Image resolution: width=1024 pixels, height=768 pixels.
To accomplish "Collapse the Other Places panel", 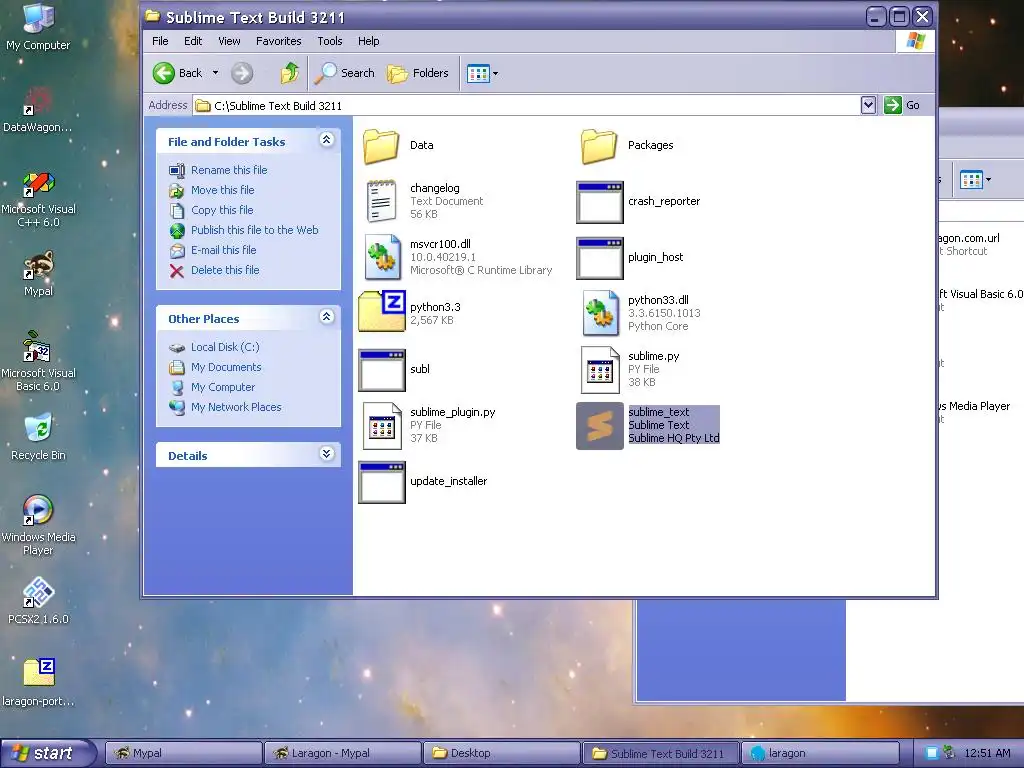I will click(x=327, y=317).
